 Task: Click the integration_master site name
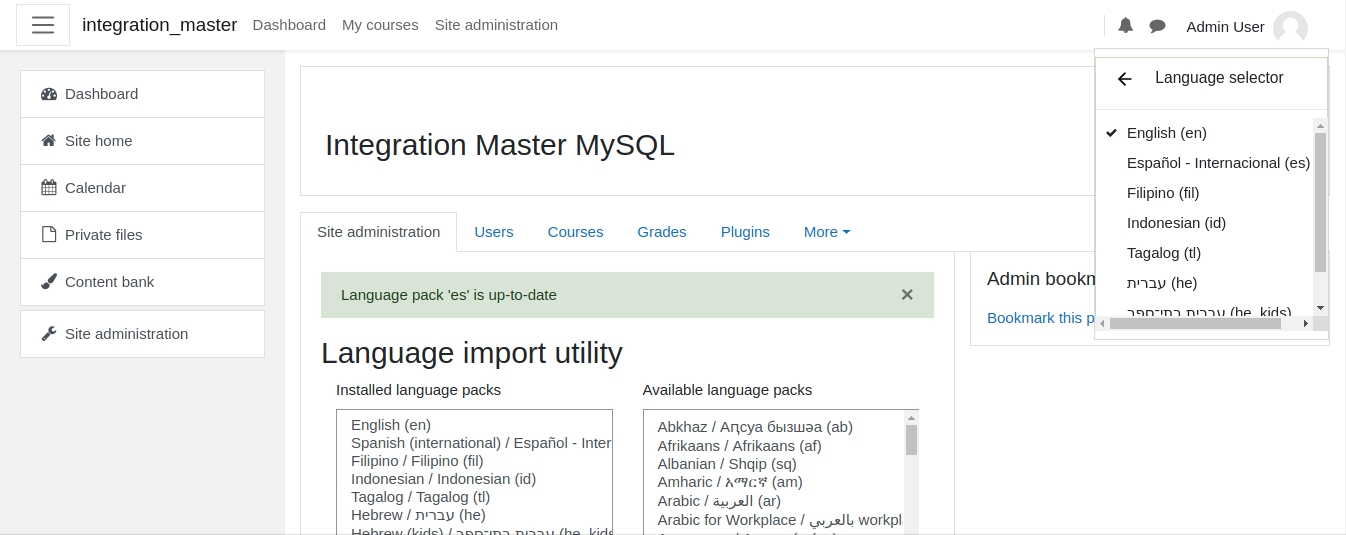[x=159, y=25]
